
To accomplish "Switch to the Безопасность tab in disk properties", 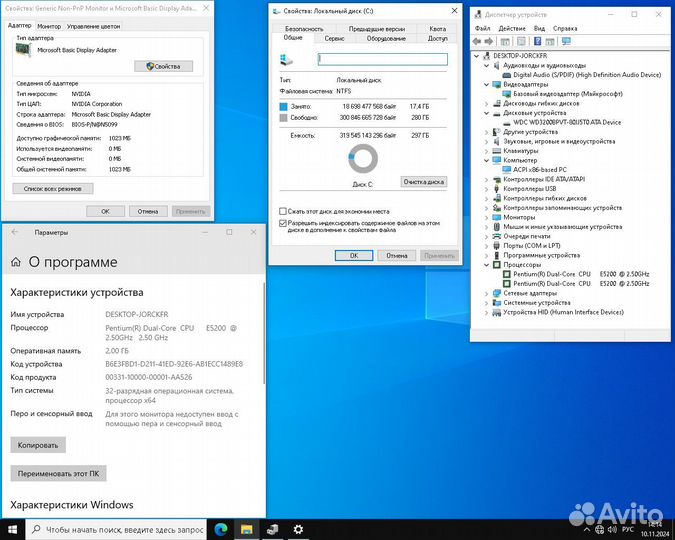I will tap(304, 29).
